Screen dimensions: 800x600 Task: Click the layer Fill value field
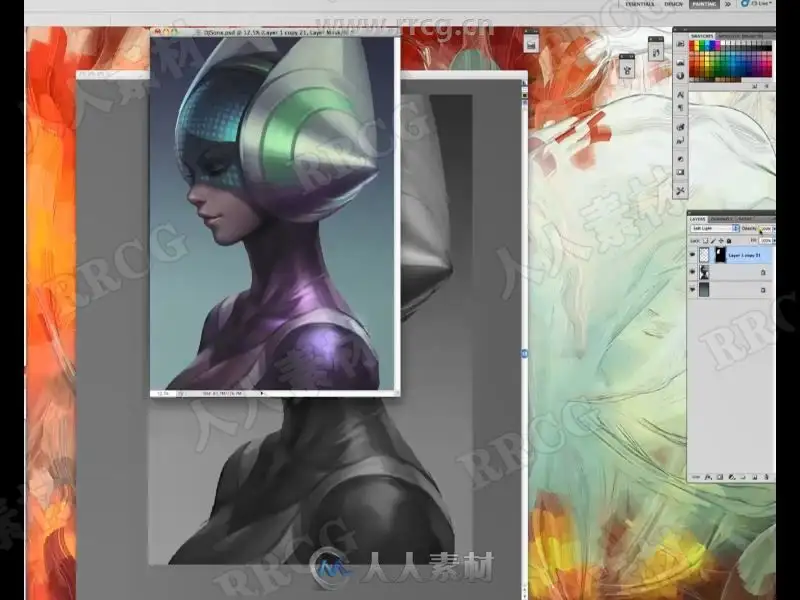[x=766, y=241]
